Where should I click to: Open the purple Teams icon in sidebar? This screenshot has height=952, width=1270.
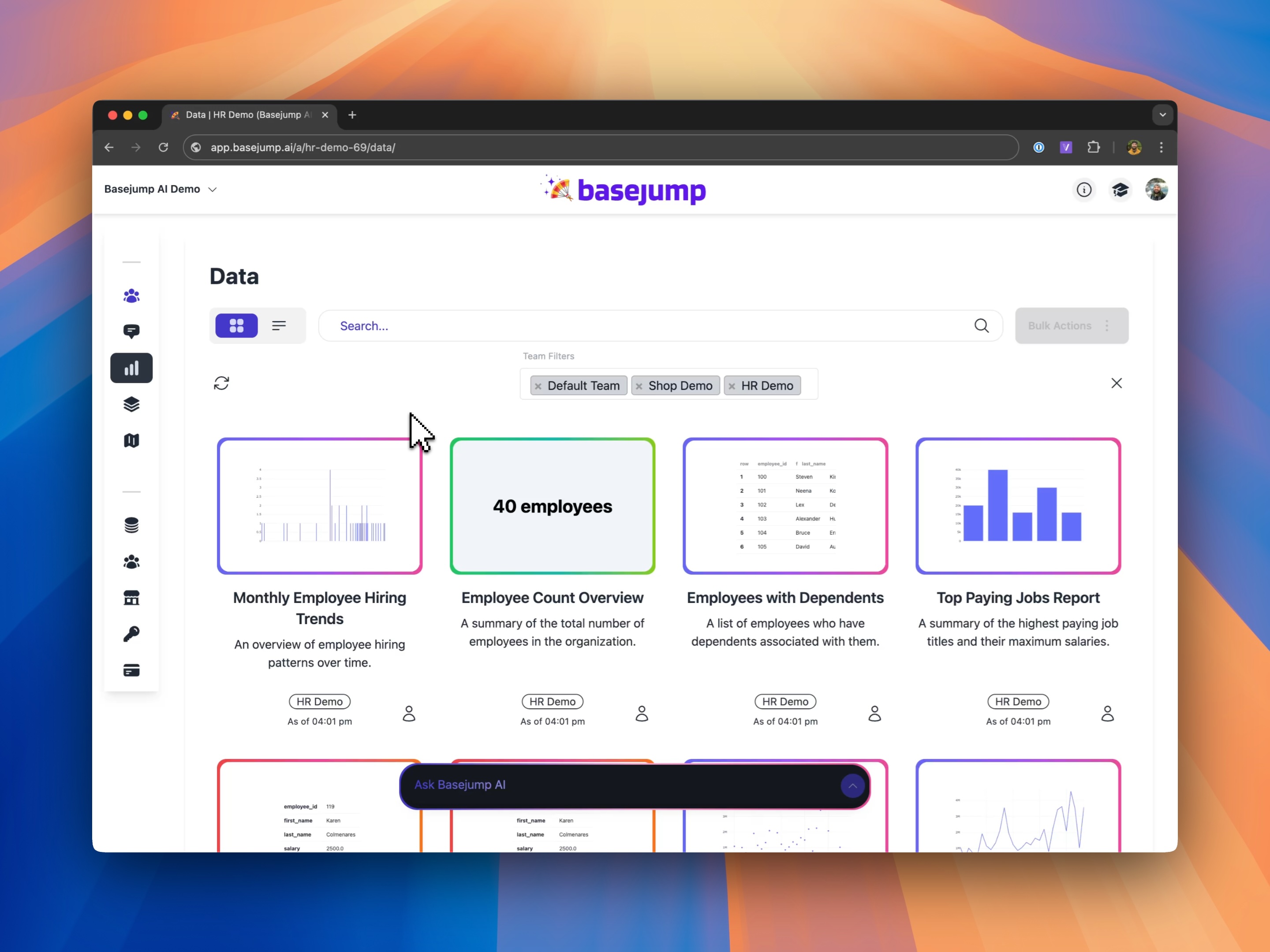(131, 296)
